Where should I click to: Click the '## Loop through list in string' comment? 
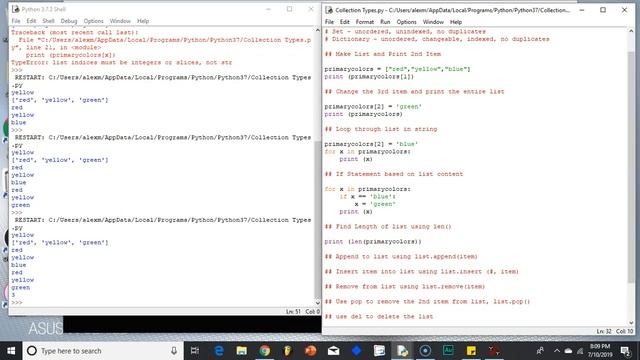(381, 129)
